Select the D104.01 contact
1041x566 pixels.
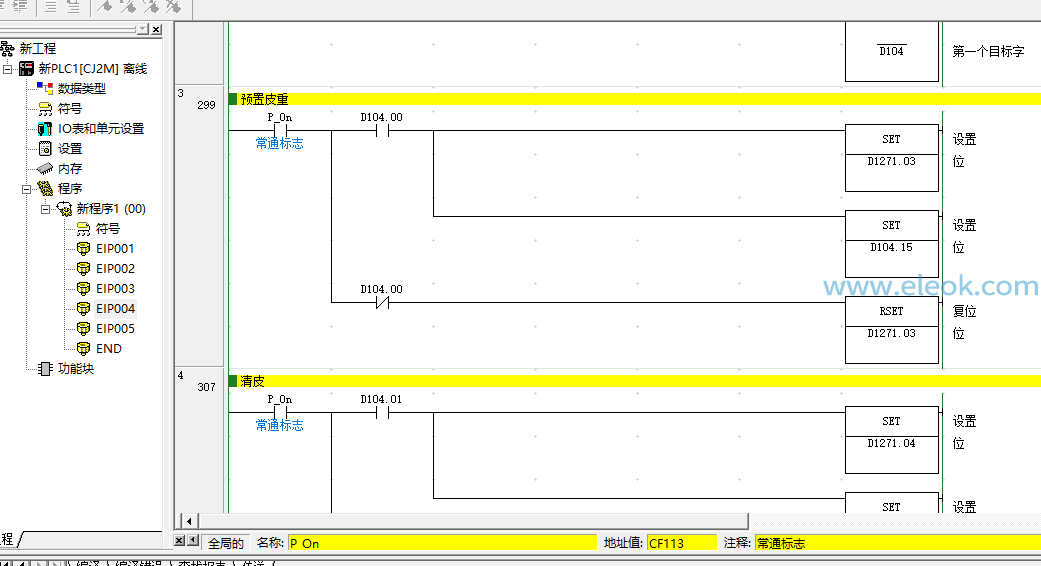pos(382,413)
